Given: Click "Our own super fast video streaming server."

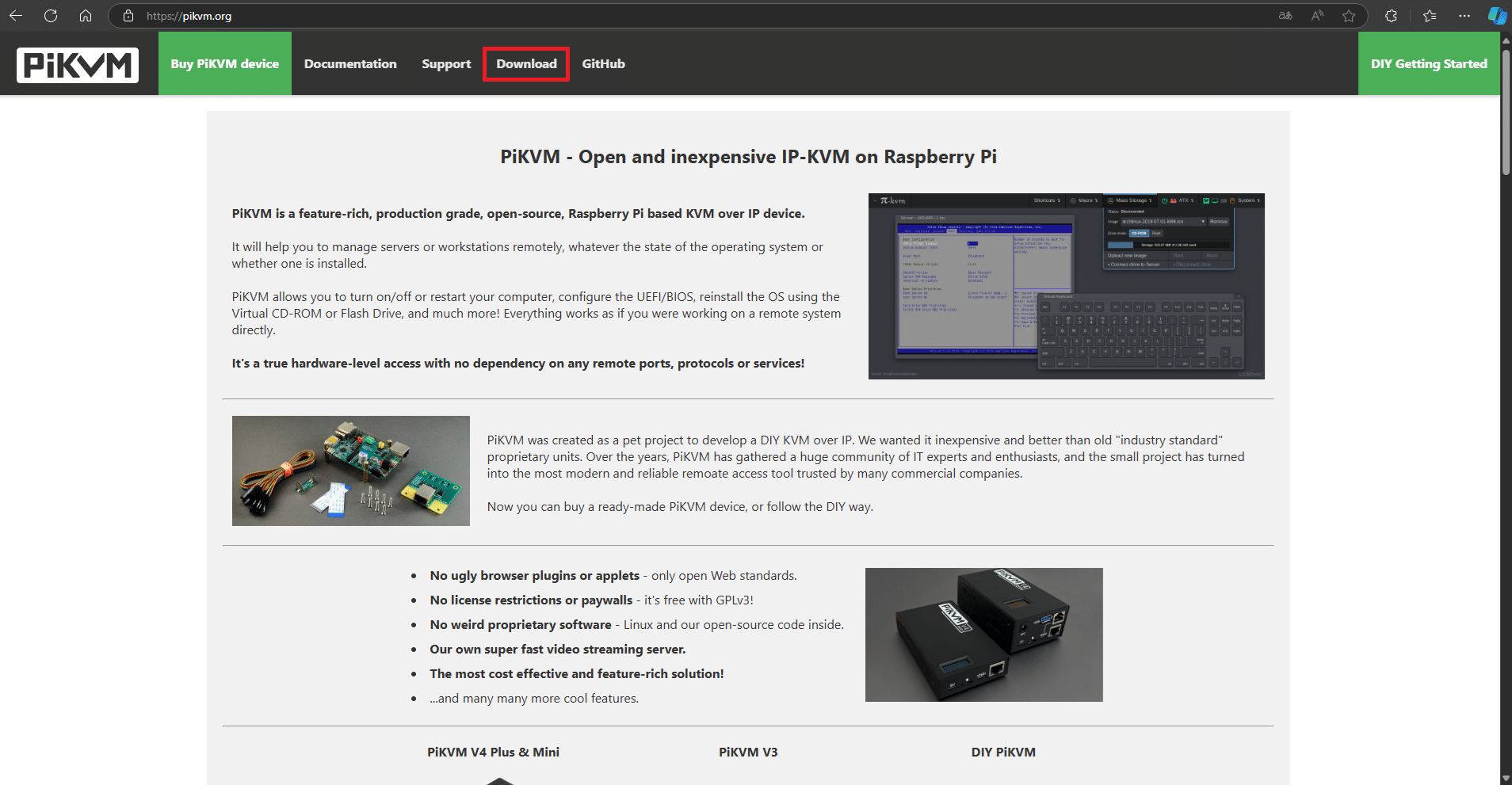Looking at the screenshot, I should coord(558,650).
